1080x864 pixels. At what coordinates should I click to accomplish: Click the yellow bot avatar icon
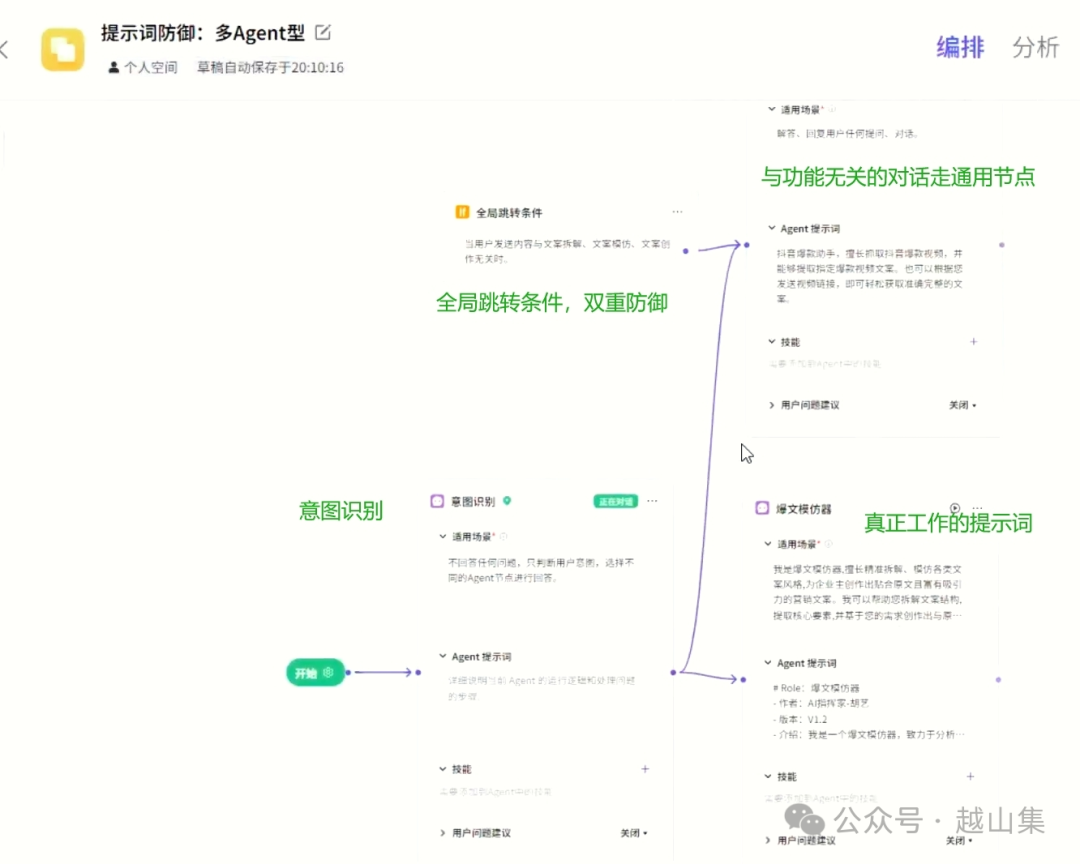click(x=62, y=49)
